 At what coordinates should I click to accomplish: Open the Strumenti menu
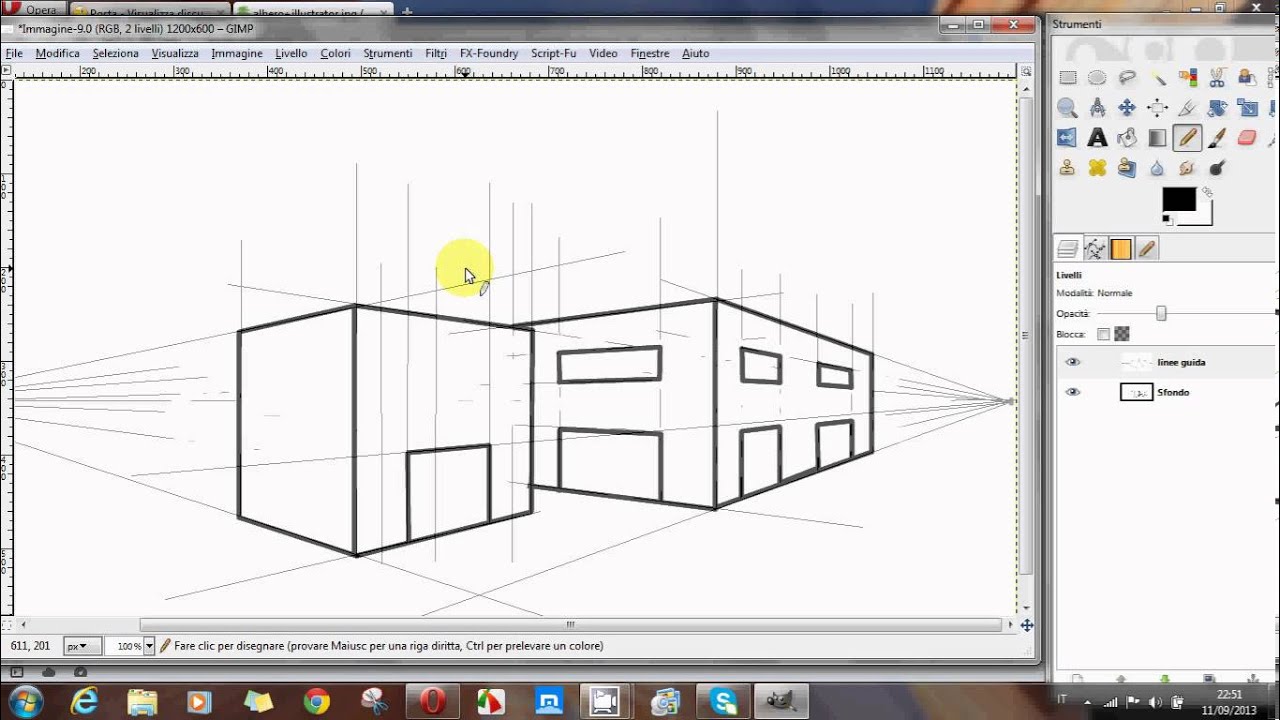(388, 53)
